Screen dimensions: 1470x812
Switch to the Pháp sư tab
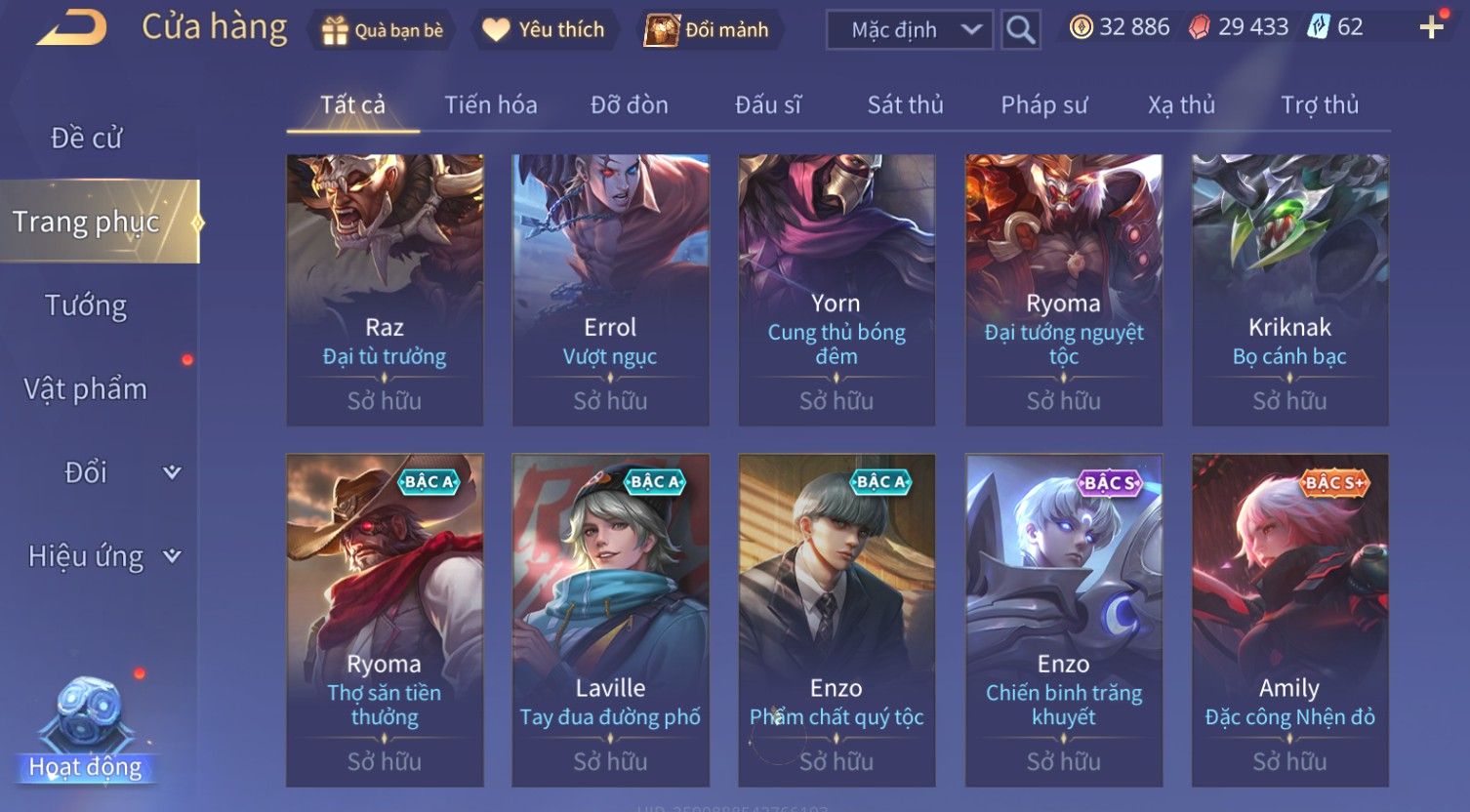[x=1043, y=104]
